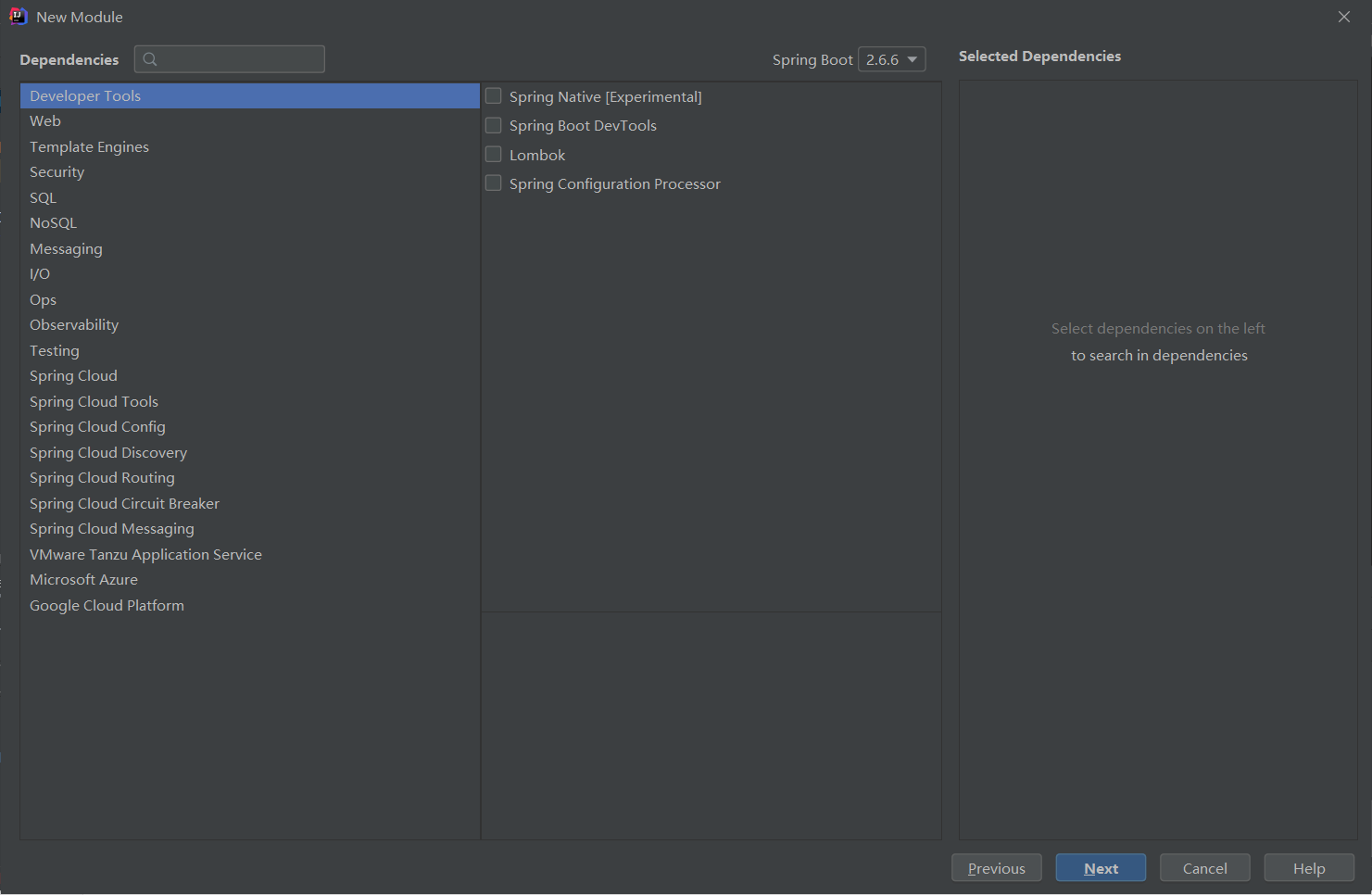Viewport: 1372px width, 895px height.
Task: Select Microsoft Azure category
Action: 250,580
